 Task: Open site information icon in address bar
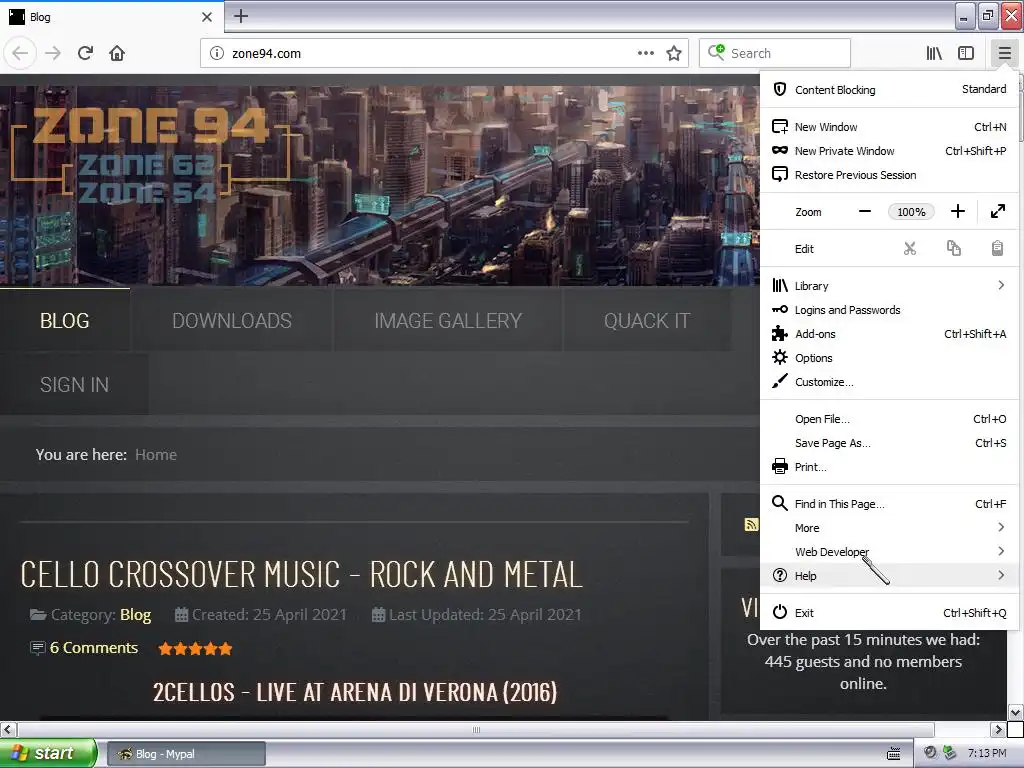pyautogui.click(x=217, y=54)
